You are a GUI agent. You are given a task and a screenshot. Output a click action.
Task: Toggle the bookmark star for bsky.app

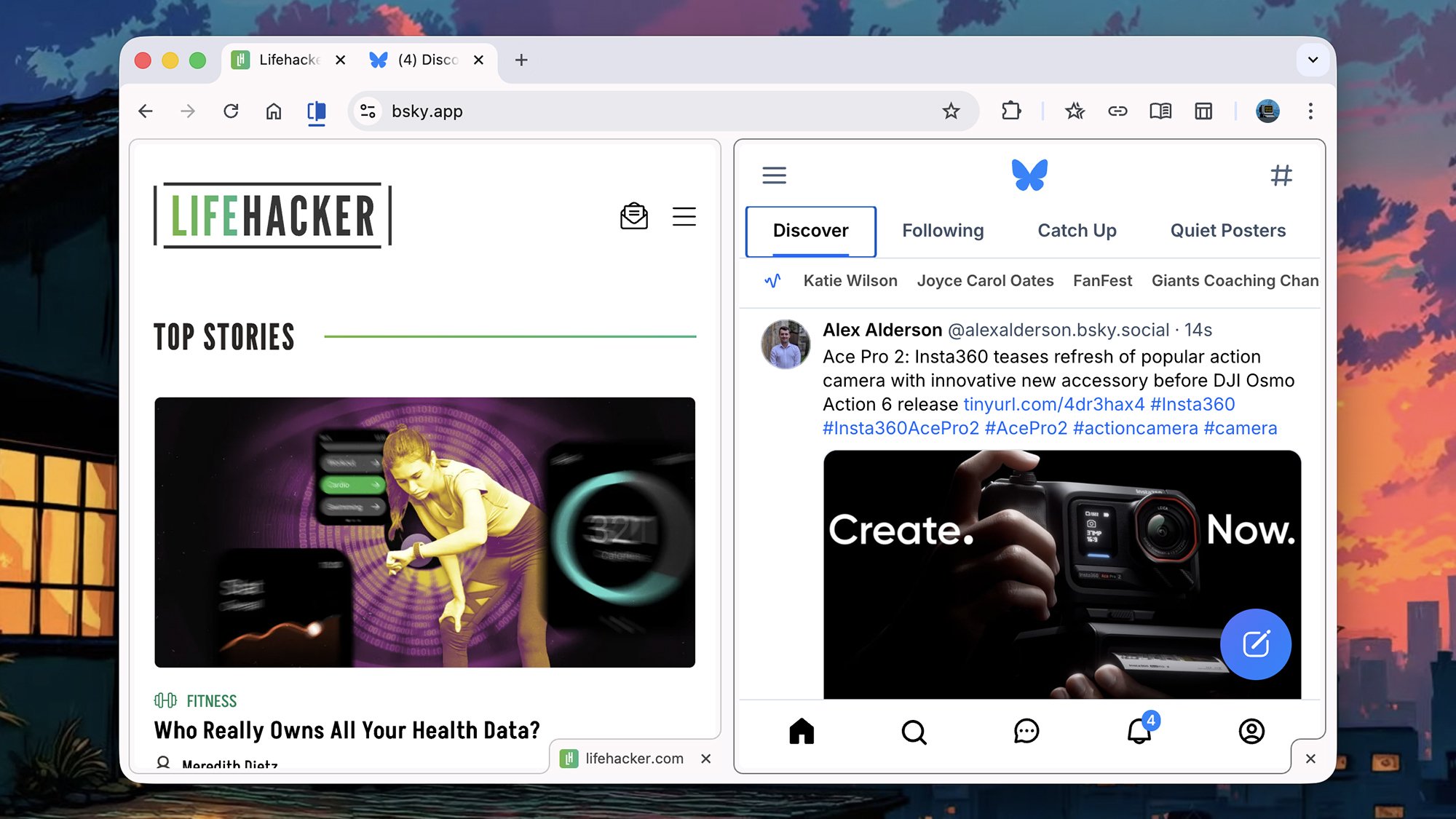pyautogui.click(x=951, y=111)
